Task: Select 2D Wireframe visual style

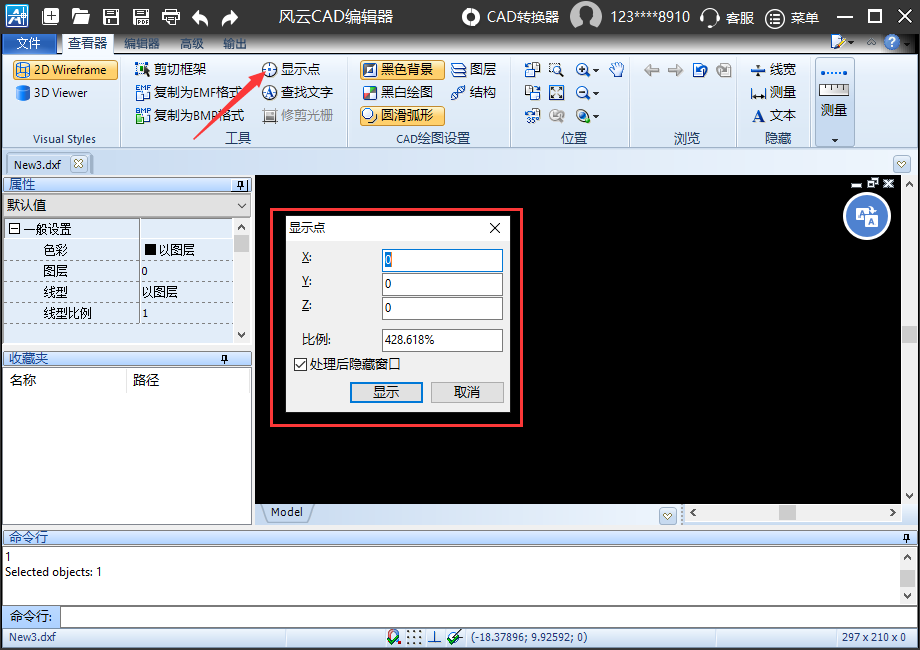Action: (x=65, y=70)
